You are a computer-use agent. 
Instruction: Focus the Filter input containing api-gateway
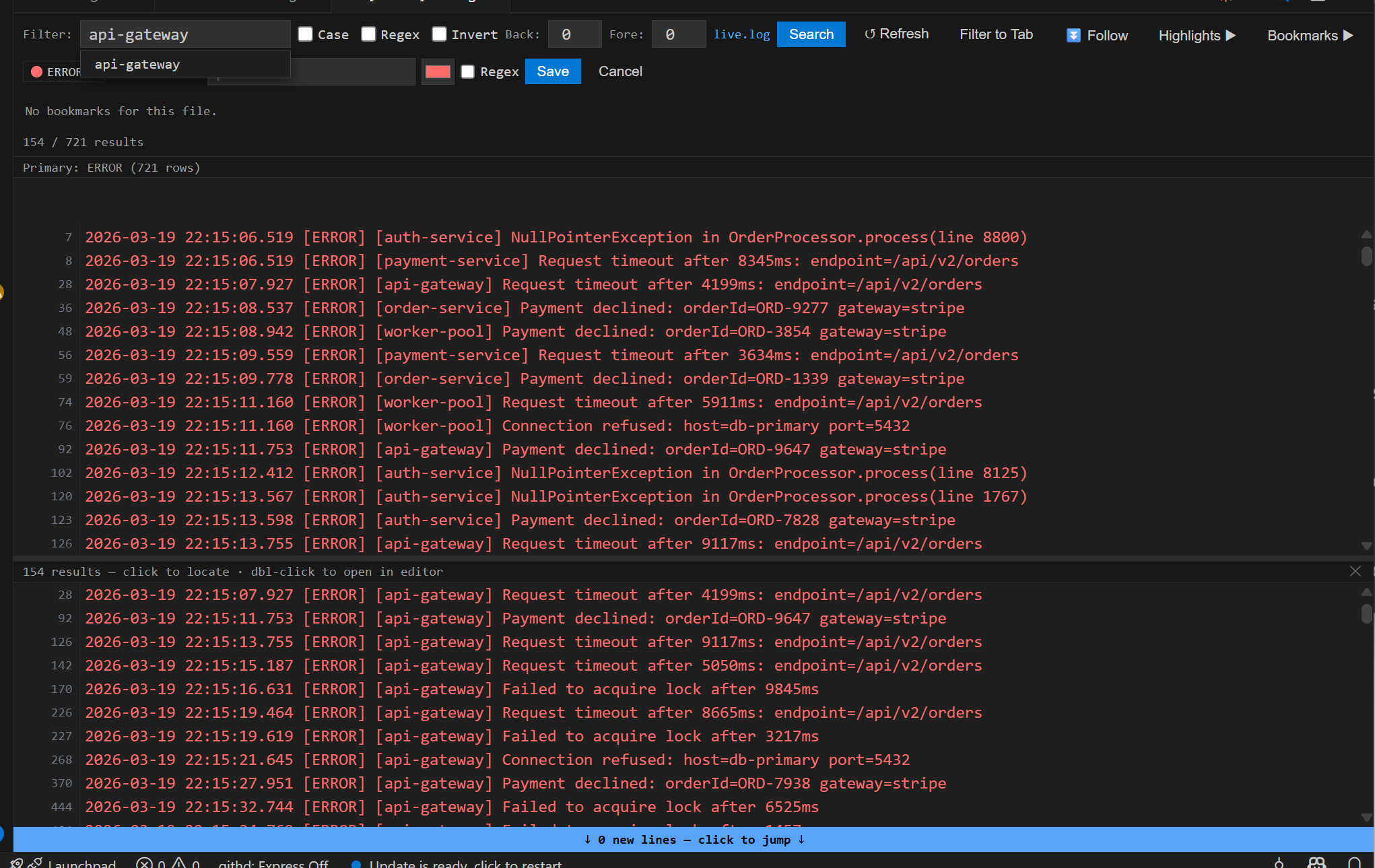pyautogui.click(x=185, y=34)
